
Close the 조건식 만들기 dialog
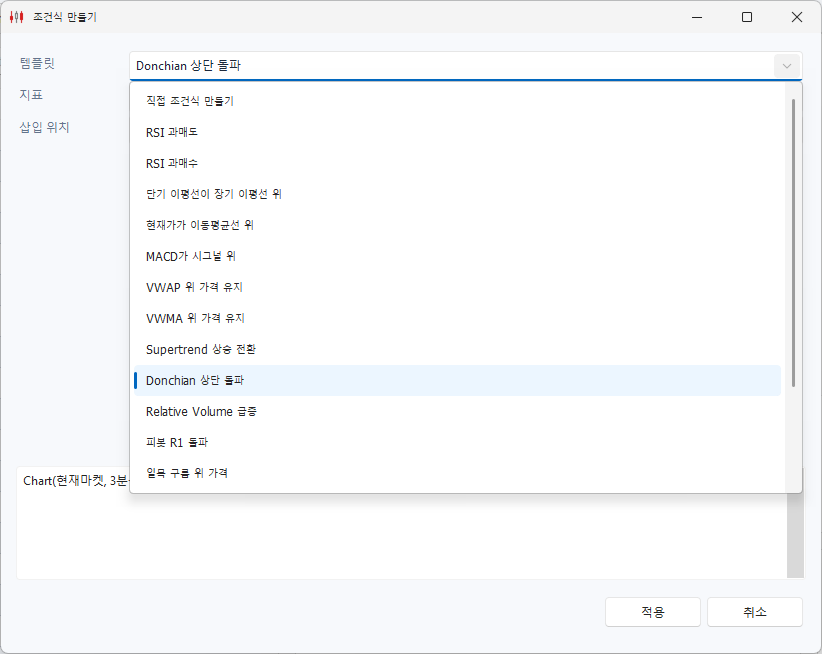pos(797,17)
